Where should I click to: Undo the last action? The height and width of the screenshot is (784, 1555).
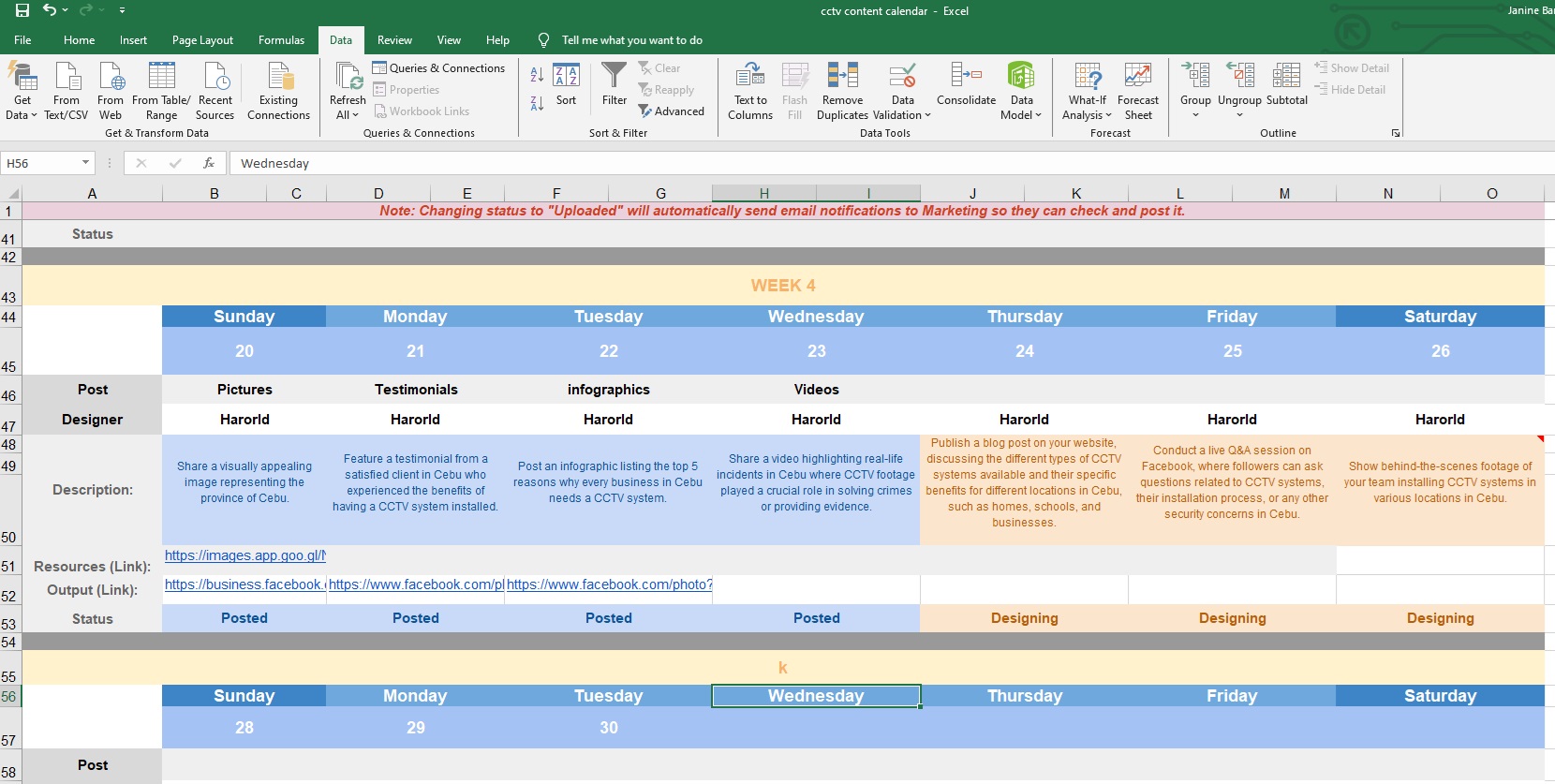(50, 10)
